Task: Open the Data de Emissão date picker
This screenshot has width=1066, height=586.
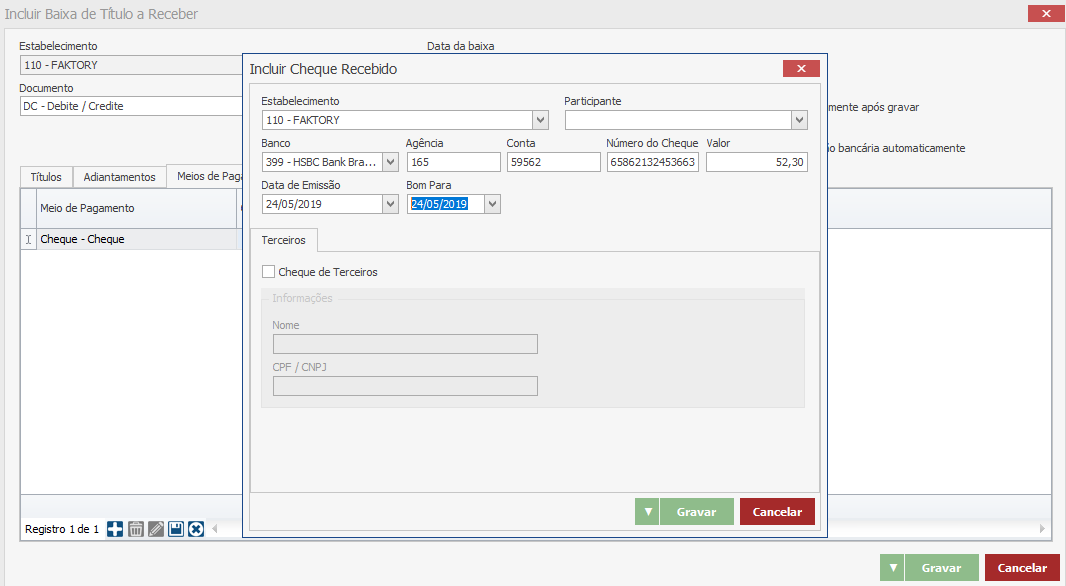Action: (390, 204)
